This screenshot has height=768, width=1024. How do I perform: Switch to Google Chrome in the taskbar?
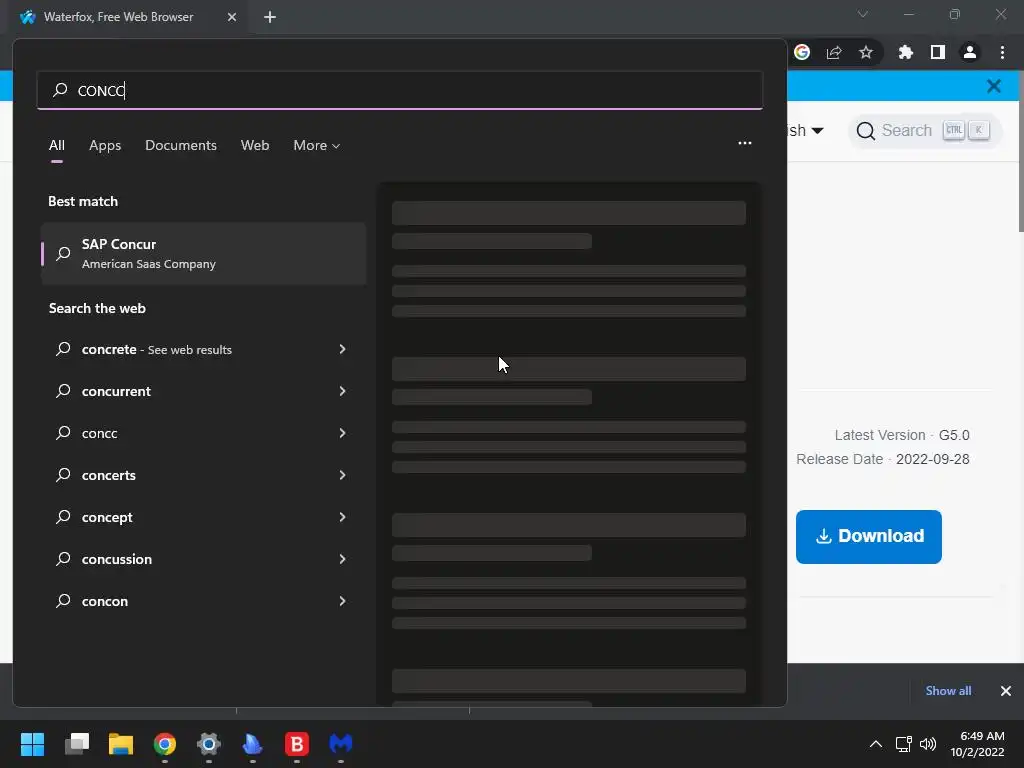coord(165,744)
